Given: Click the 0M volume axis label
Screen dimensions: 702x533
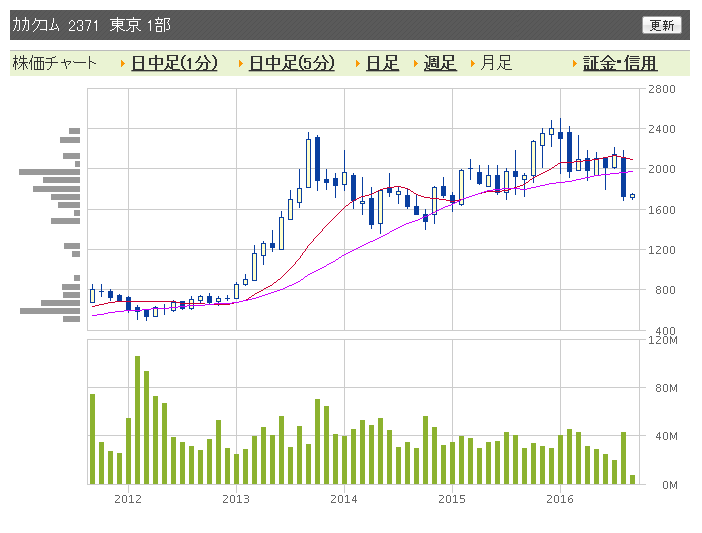Looking at the screenshot, I should [670, 485].
